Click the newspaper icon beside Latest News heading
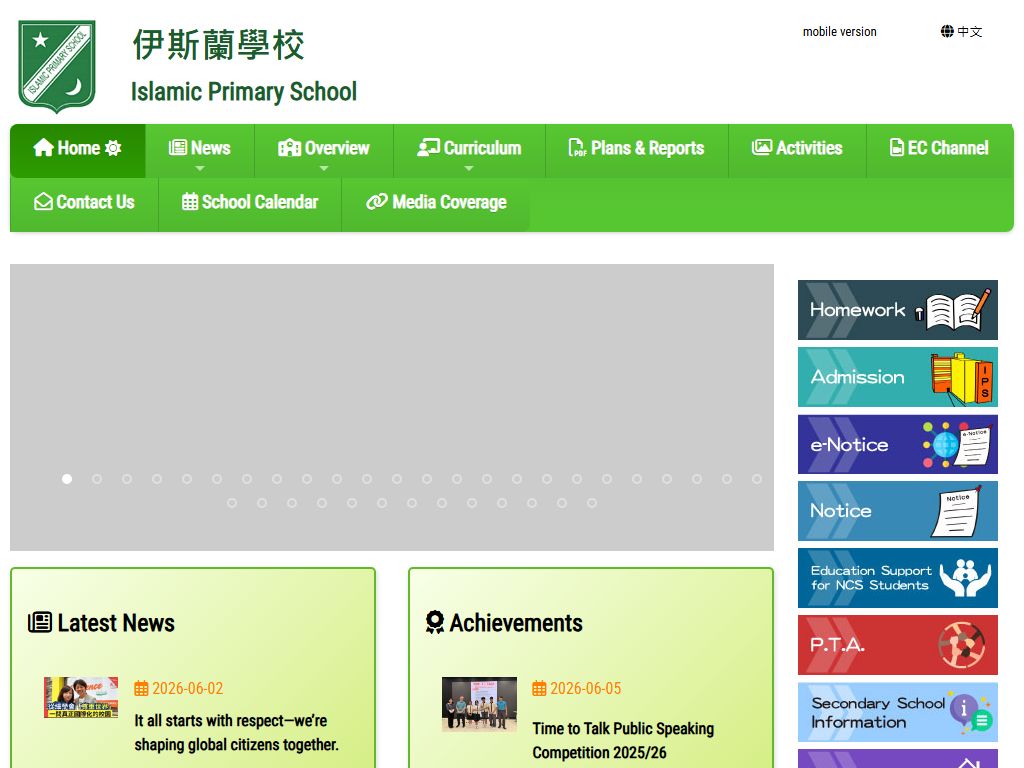Image resolution: width=1024 pixels, height=768 pixels. [40, 622]
